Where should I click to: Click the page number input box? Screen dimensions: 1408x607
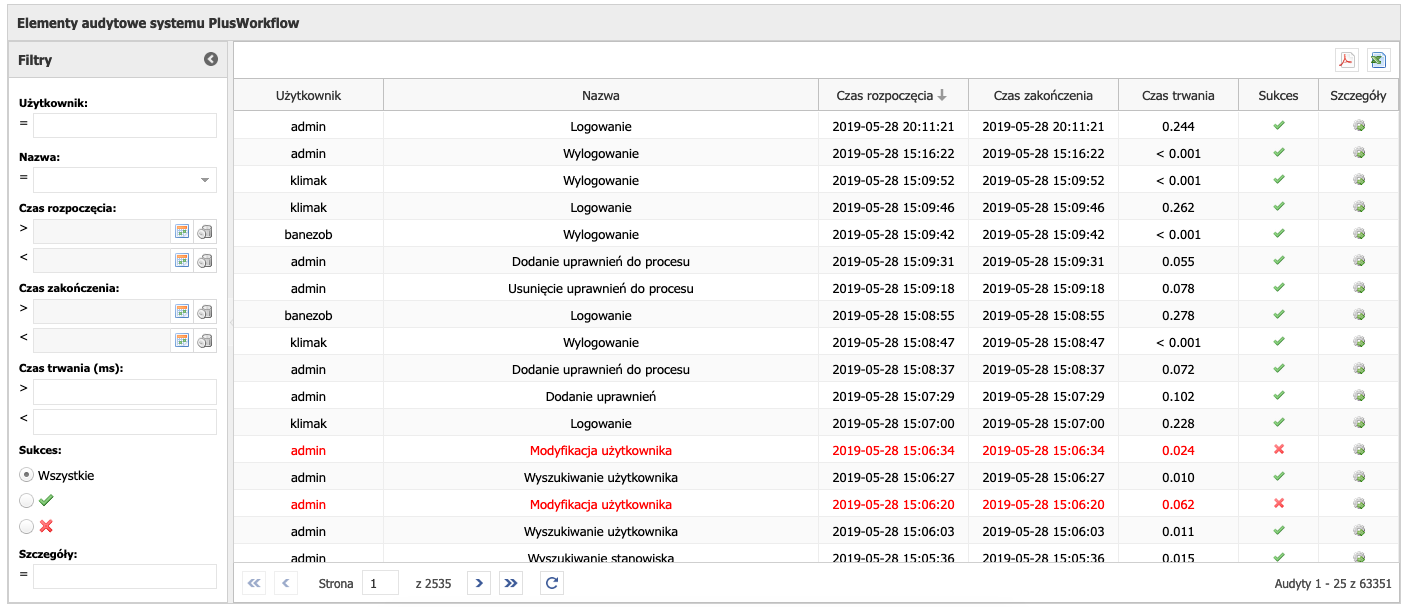[380, 583]
